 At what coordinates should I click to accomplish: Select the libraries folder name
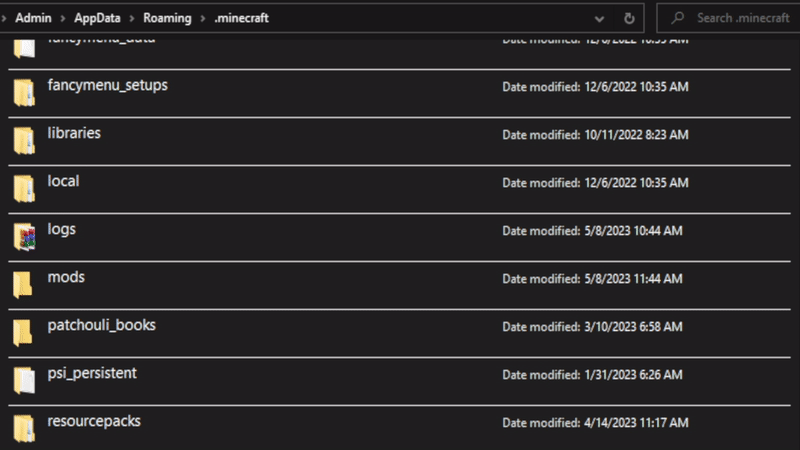pyautogui.click(x=74, y=133)
